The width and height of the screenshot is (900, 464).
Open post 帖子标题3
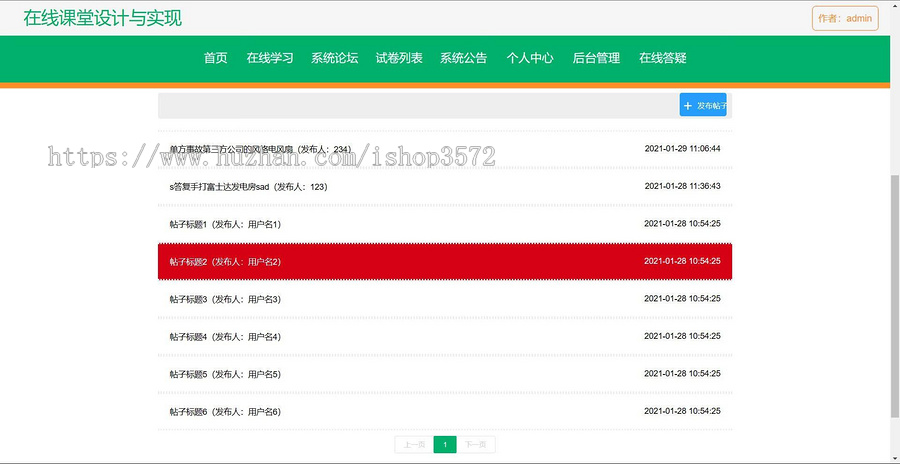click(445, 299)
